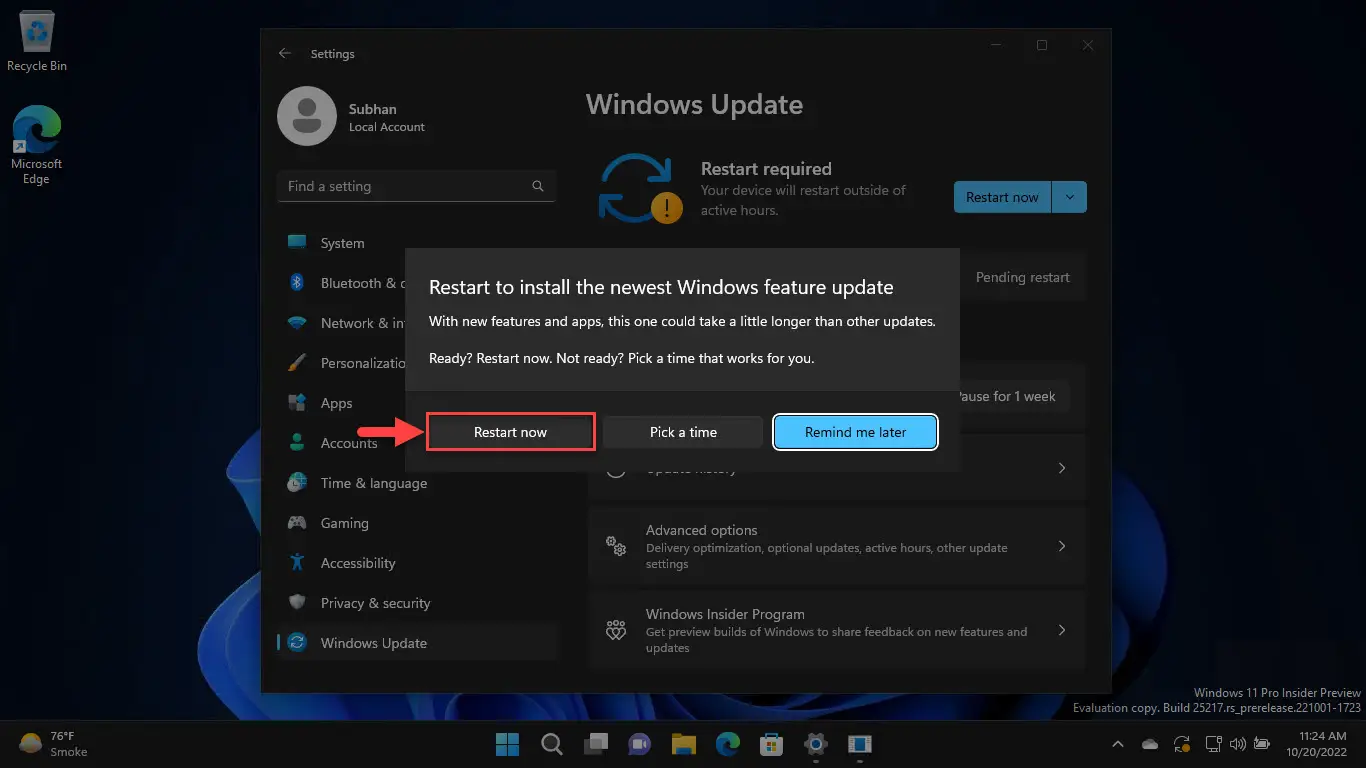Click Windows Update sync icon in sidebar
Screen dimensions: 1366x768
(x=297, y=643)
